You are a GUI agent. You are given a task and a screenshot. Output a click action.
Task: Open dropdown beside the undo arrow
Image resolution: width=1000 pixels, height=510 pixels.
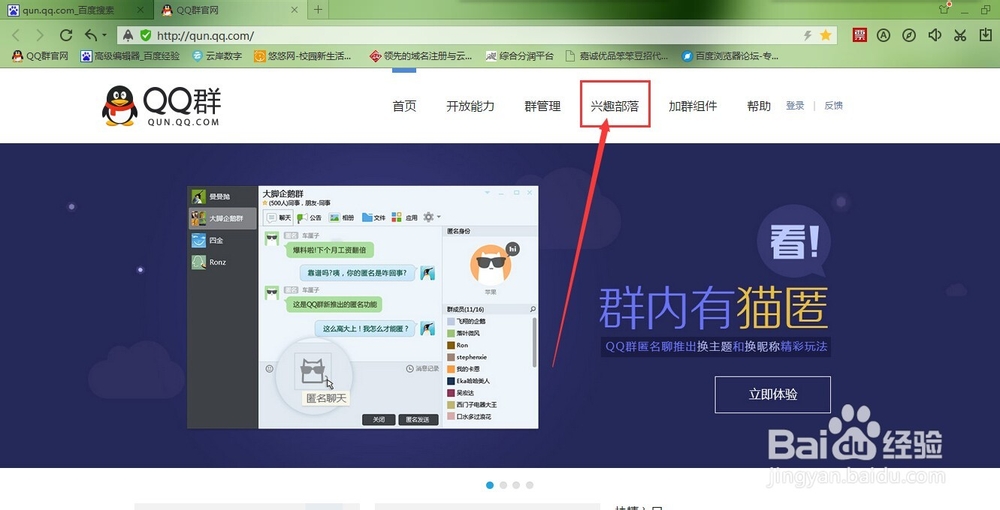[x=105, y=36]
